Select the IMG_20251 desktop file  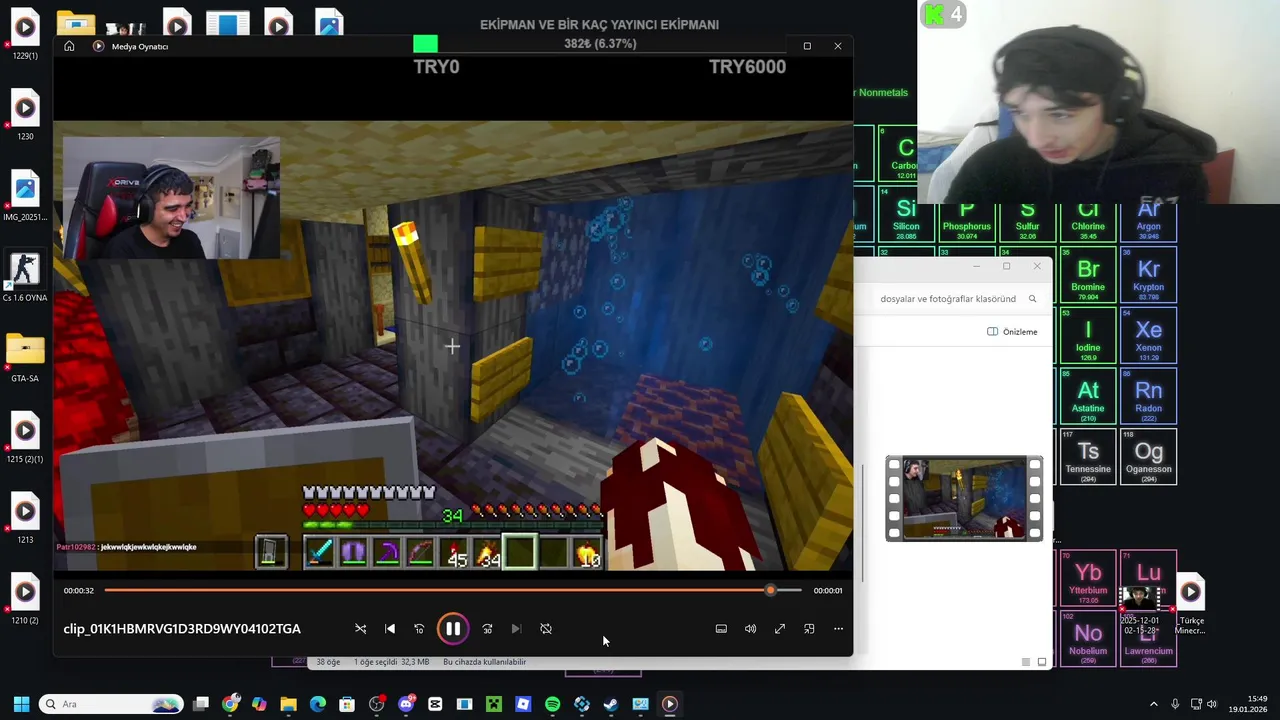pos(25,196)
